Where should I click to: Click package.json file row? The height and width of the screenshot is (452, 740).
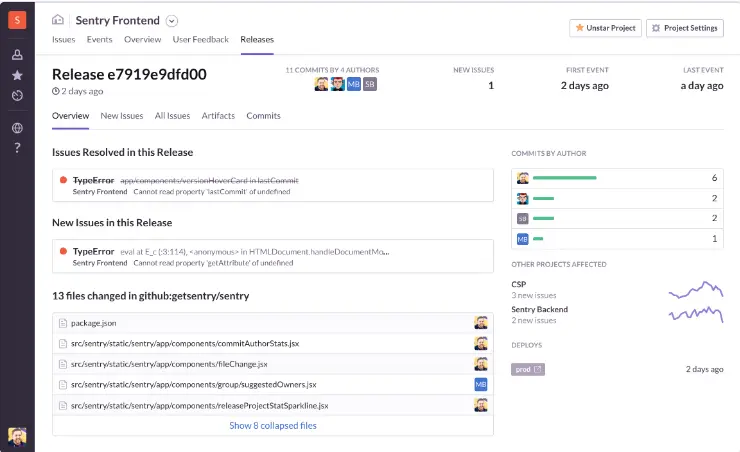click(x=273, y=323)
